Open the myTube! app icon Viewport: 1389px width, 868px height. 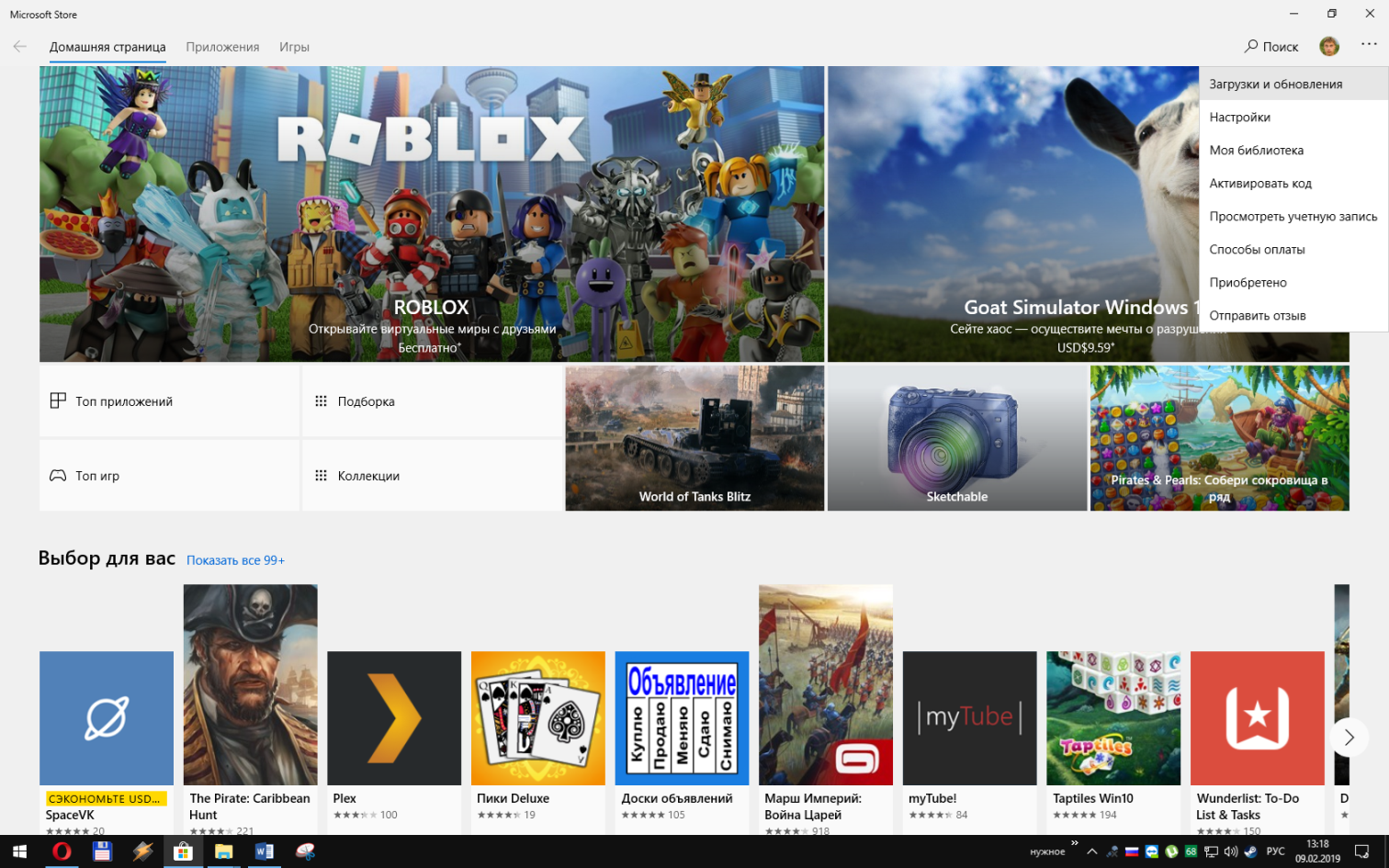pos(970,718)
